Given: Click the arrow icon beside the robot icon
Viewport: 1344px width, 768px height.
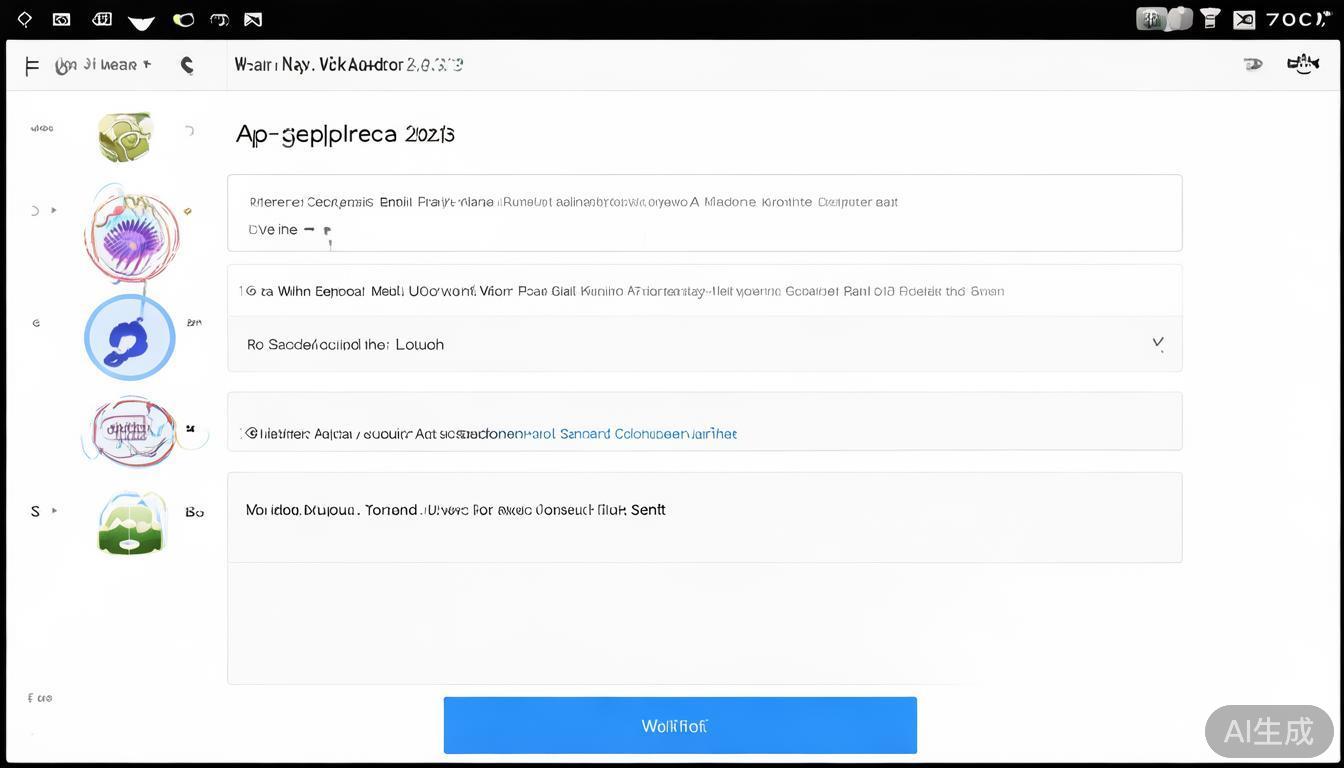Looking at the screenshot, I should pyautogui.click(x=1252, y=65).
